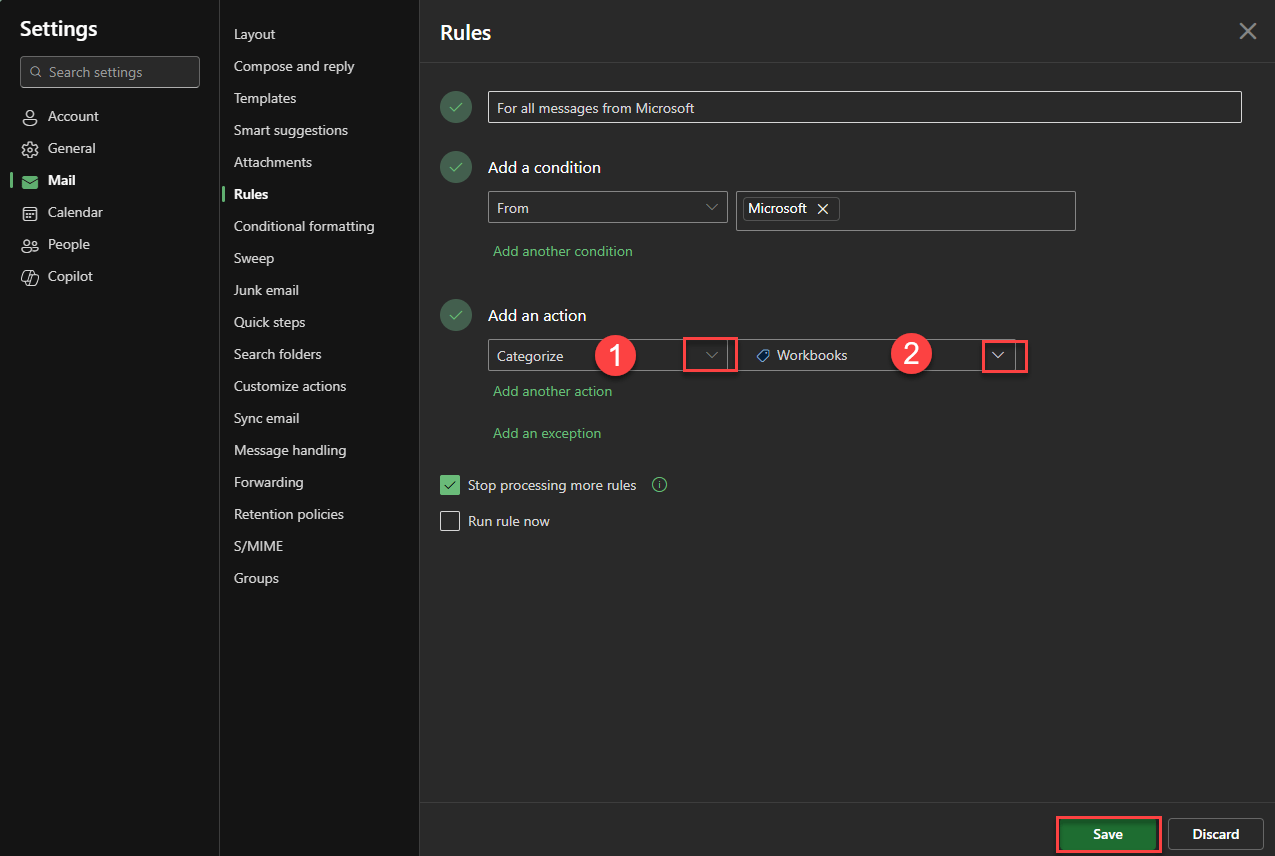Open Conditional formatting settings
Image resolution: width=1275 pixels, height=856 pixels.
[x=304, y=226]
